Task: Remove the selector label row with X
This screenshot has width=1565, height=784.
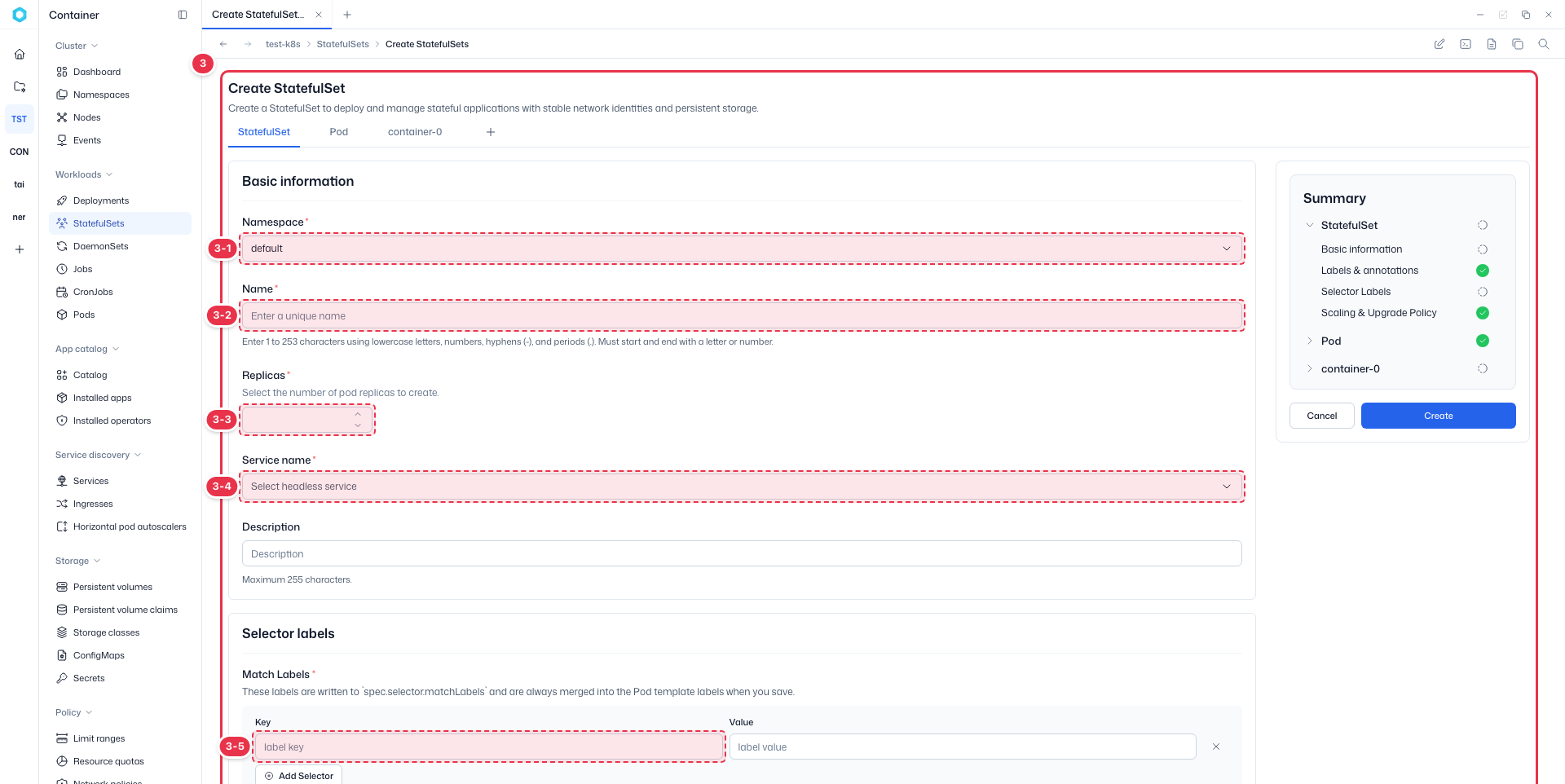Action: pyautogui.click(x=1216, y=747)
